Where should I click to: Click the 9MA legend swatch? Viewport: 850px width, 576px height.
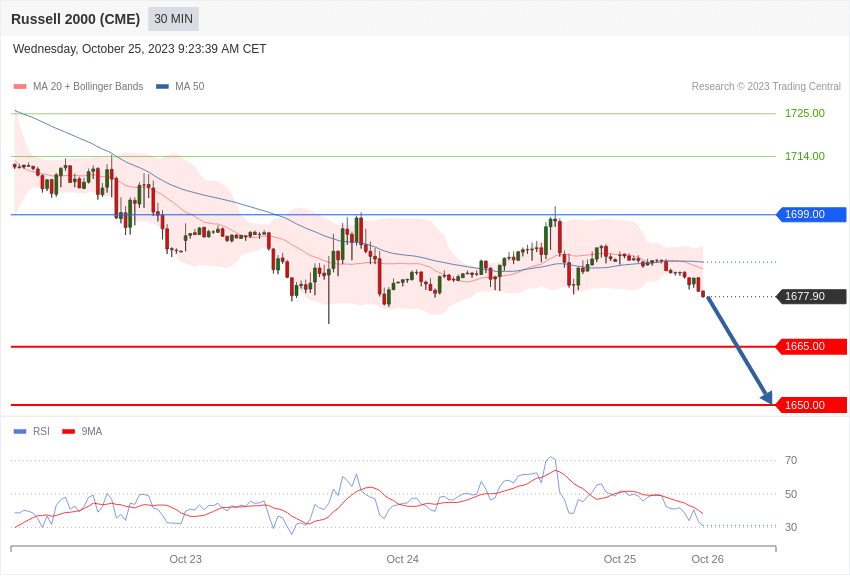pyautogui.click(x=68, y=431)
